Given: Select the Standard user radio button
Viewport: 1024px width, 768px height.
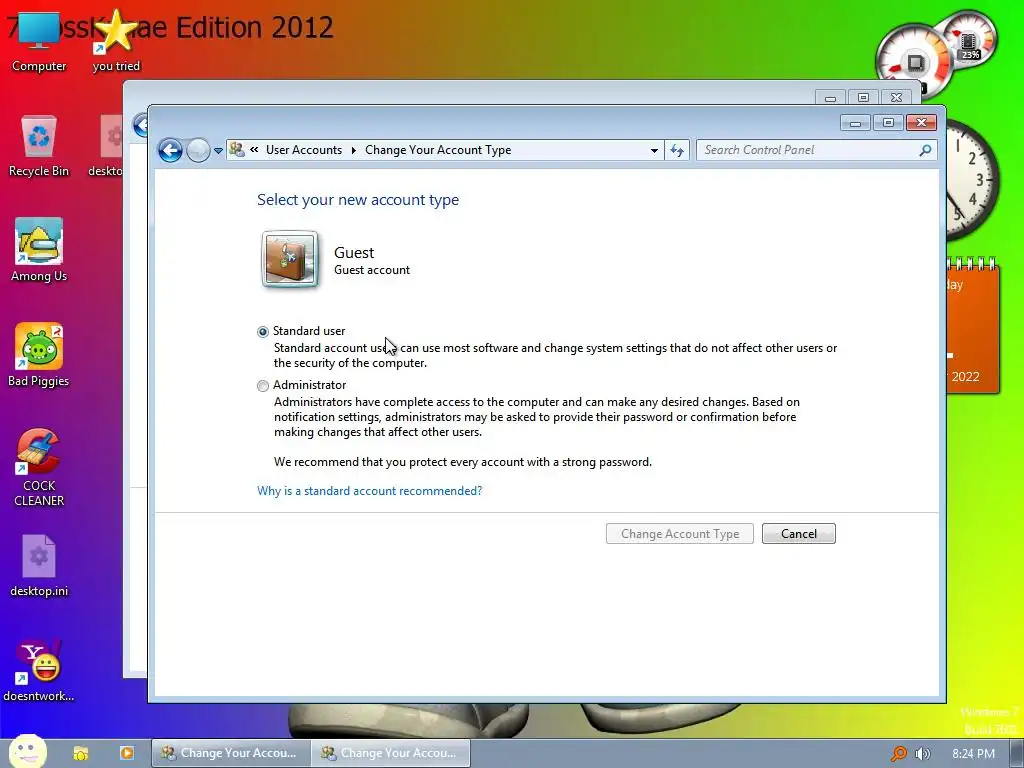Looking at the screenshot, I should click(263, 332).
